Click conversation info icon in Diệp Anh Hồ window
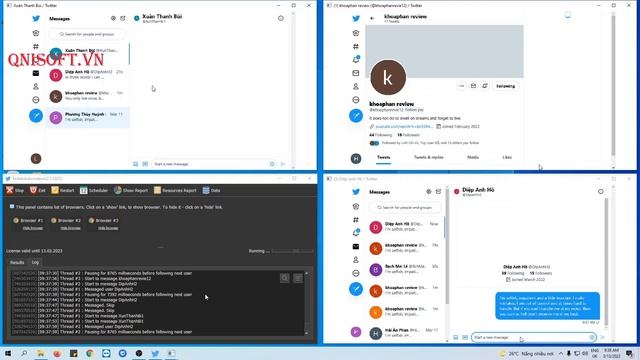 tap(601, 191)
